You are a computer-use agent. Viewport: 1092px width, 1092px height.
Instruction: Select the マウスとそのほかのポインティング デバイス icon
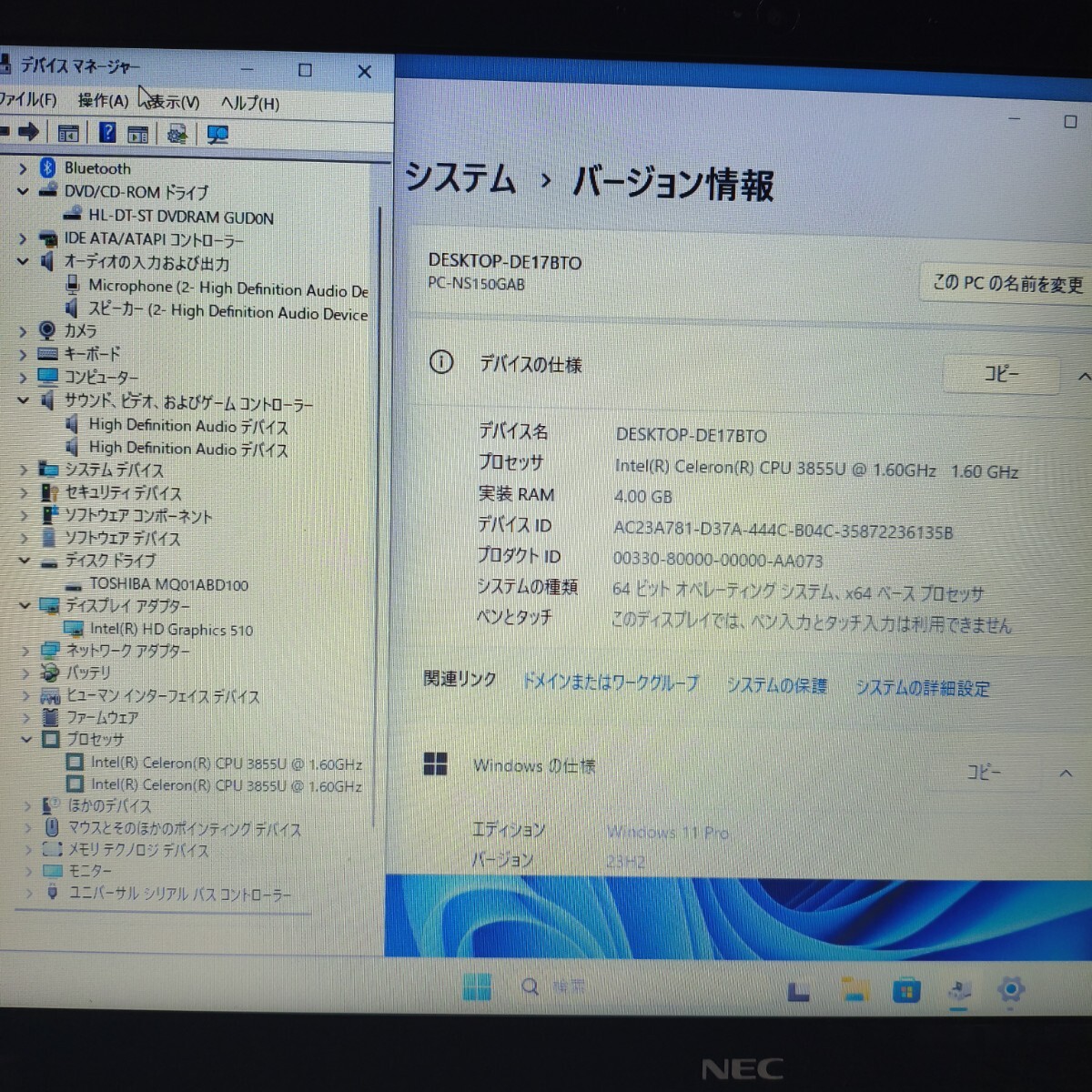[52, 827]
